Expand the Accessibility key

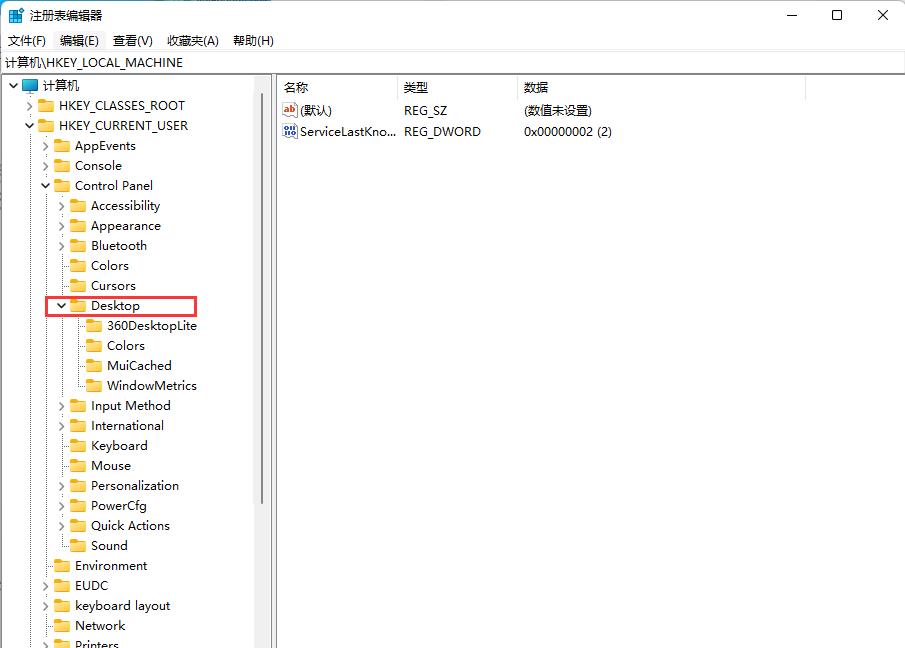[62, 206]
